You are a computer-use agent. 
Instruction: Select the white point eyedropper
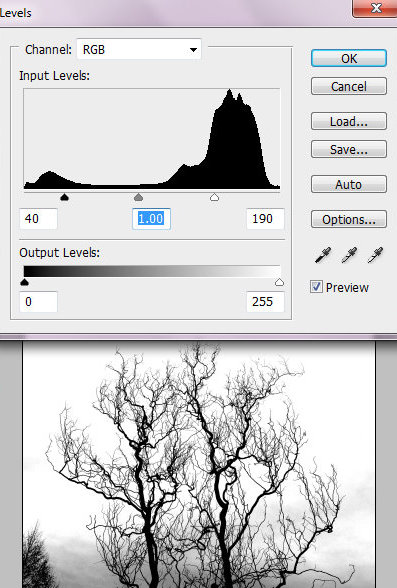[375, 255]
